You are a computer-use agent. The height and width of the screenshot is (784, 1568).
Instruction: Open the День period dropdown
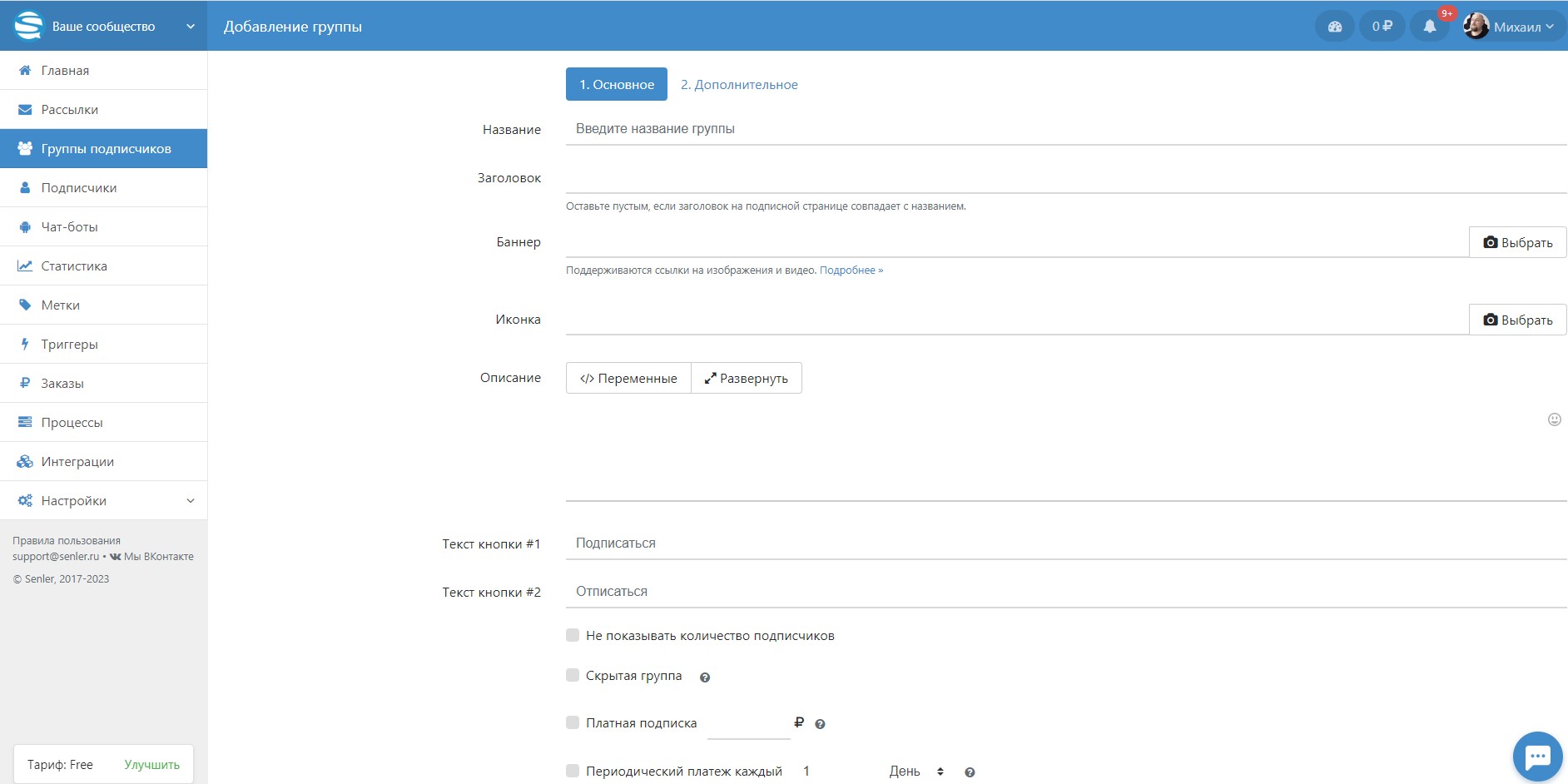(x=915, y=772)
